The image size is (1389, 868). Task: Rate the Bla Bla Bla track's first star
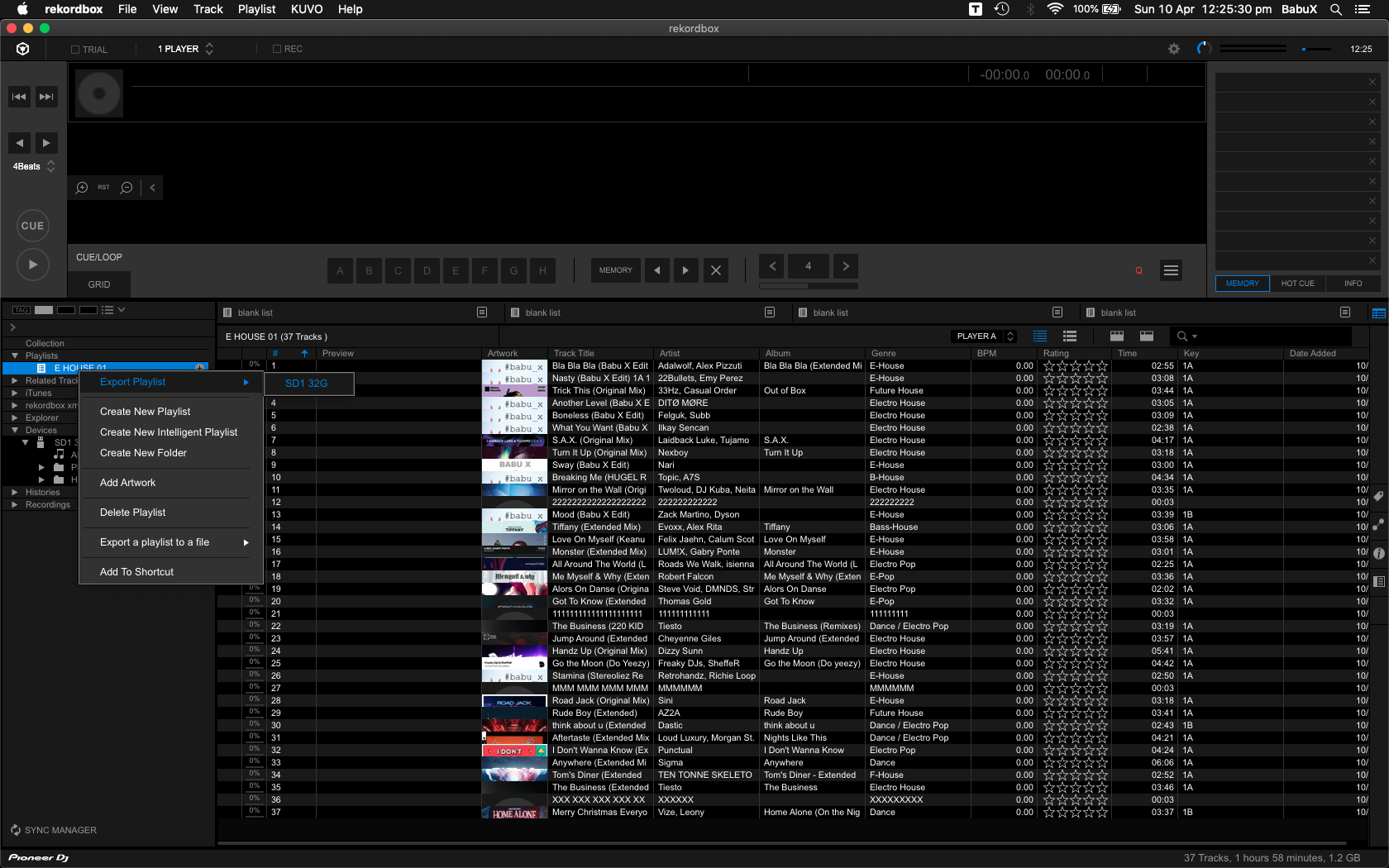1048,366
